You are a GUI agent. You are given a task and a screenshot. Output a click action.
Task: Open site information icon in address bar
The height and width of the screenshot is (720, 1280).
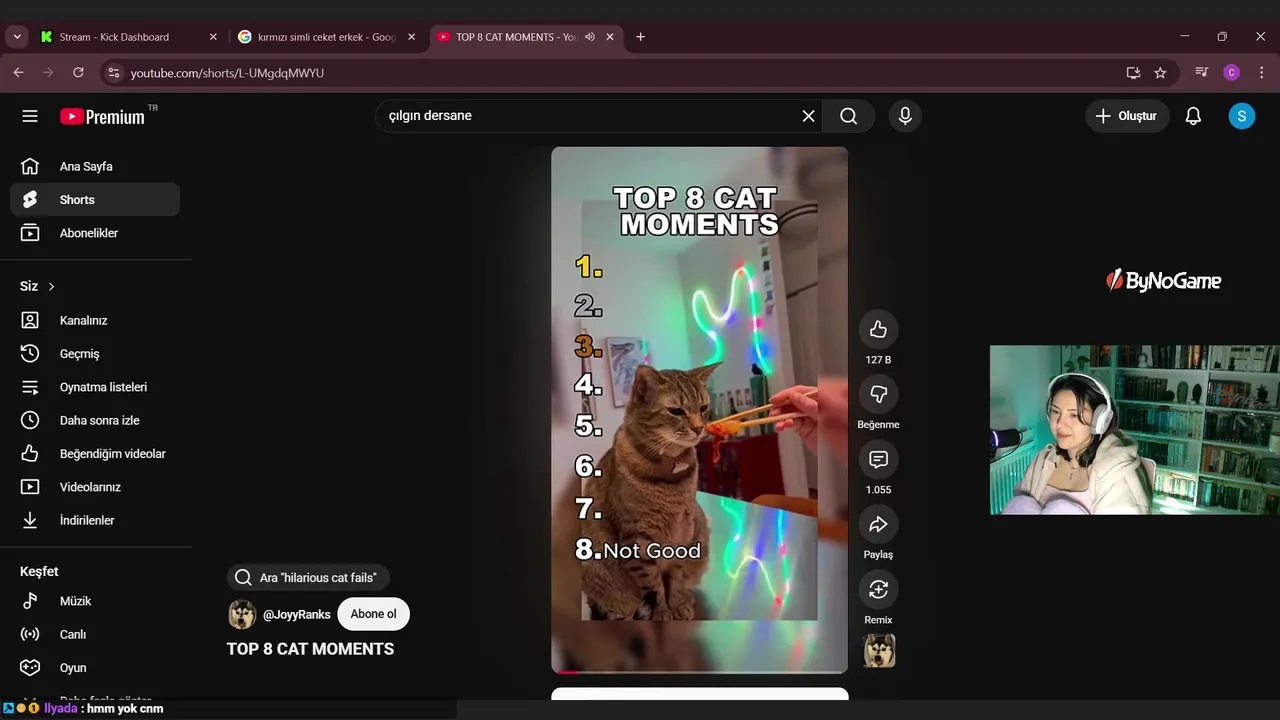(x=114, y=73)
